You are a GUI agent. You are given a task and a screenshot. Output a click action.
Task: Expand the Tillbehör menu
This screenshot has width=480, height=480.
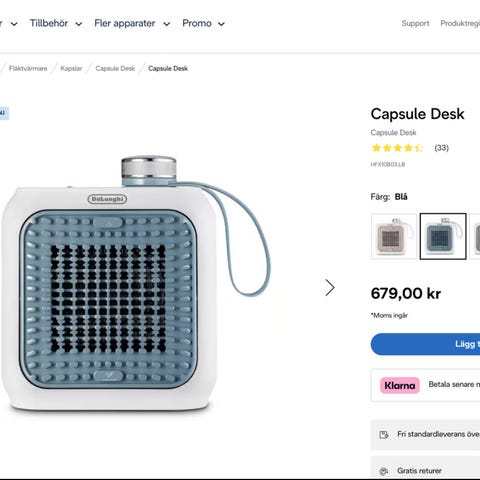[x=56, y=23]
